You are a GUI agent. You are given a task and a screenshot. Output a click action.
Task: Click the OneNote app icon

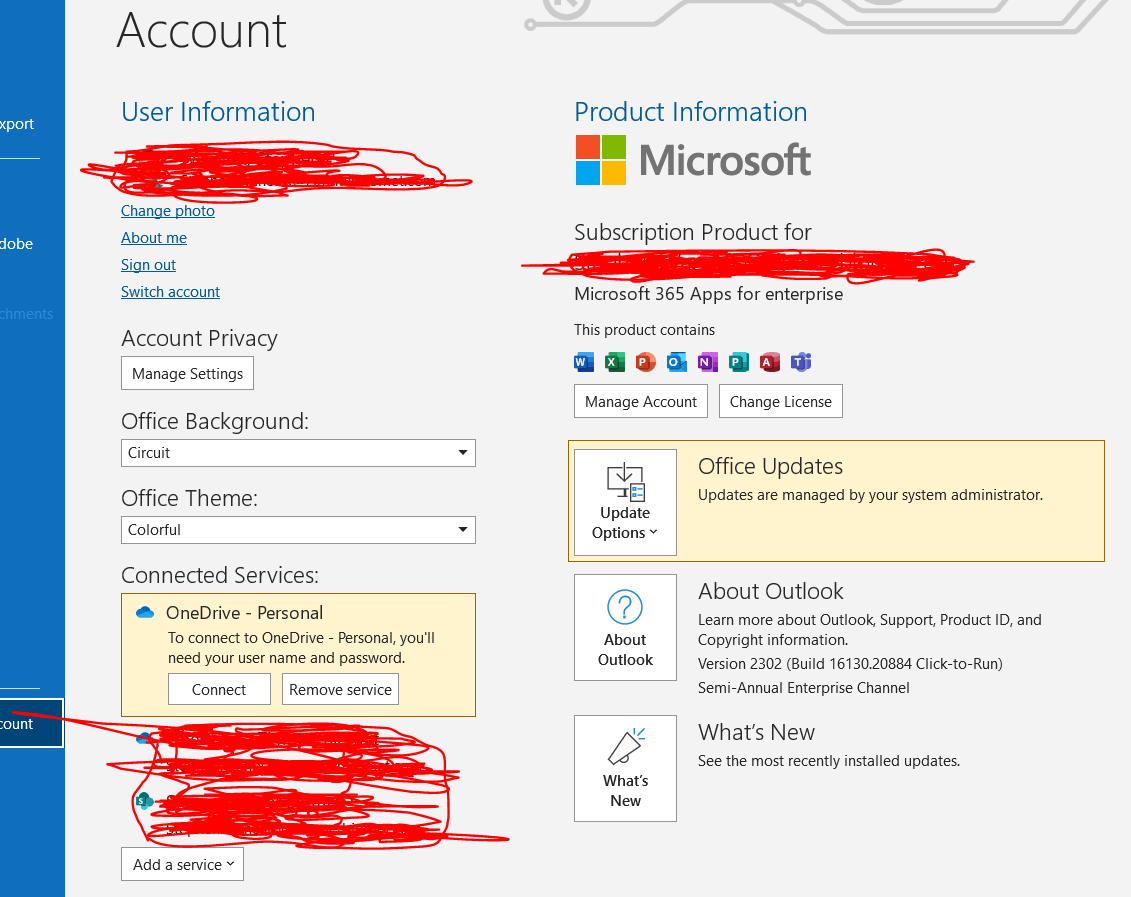[708, 362]
